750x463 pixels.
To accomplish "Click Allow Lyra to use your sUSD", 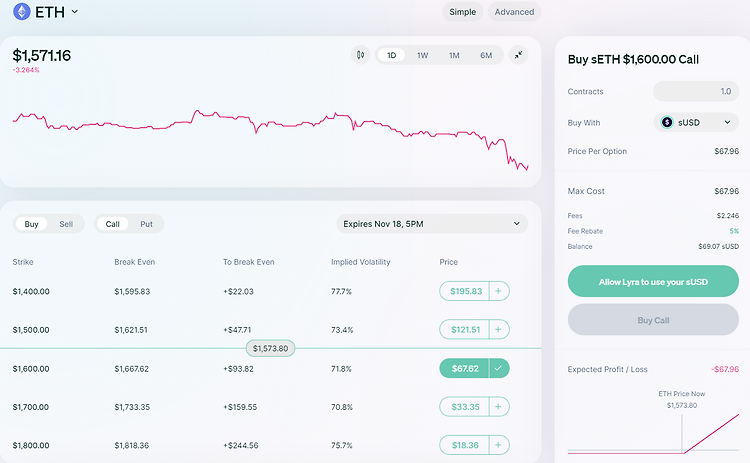I will [653, 282].
